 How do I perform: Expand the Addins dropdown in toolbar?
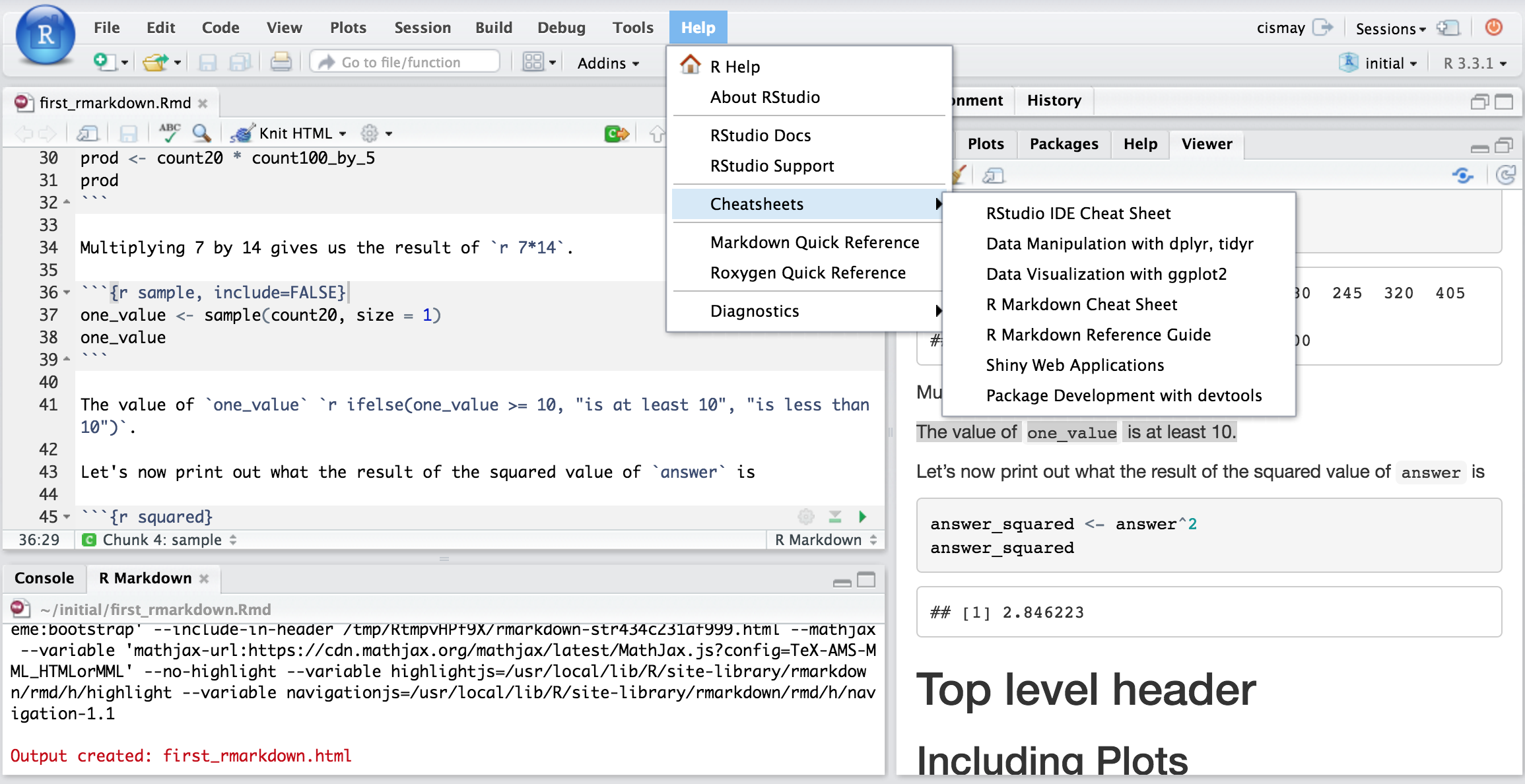pos(605,62)
